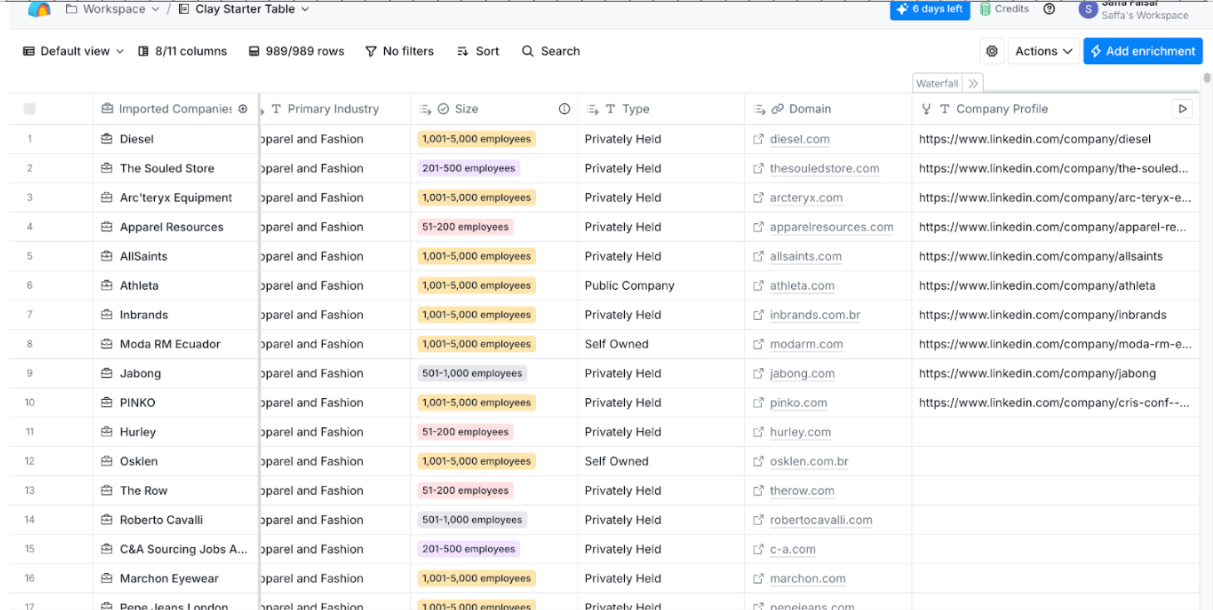This screenshot has height=610, width=1213.
Task: Click the LinkedIn profile URL for inbrands
Action: point(1043,315)
